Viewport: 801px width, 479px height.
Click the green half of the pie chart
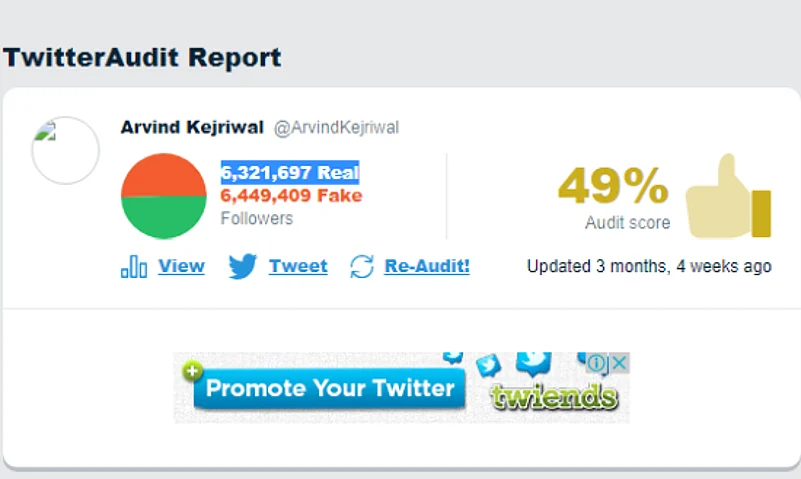pos(164,218)
